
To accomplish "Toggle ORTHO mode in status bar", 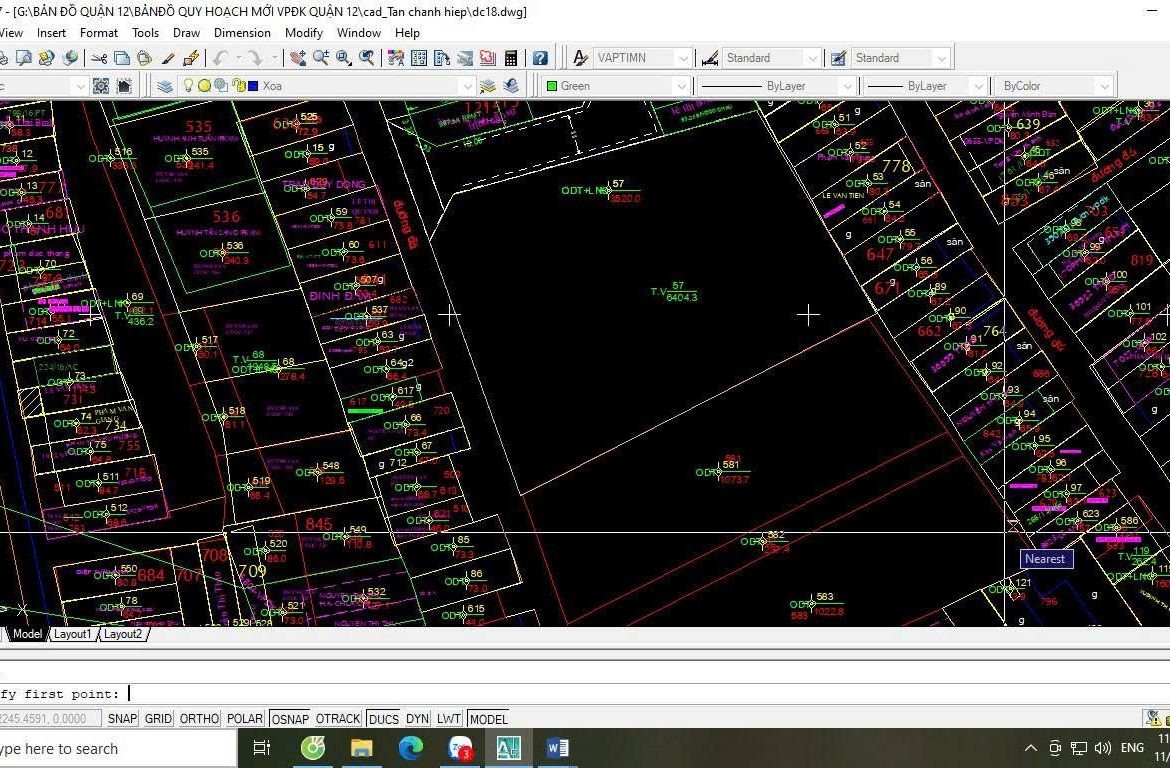I will pyautogui.click(x=199, y=718).
